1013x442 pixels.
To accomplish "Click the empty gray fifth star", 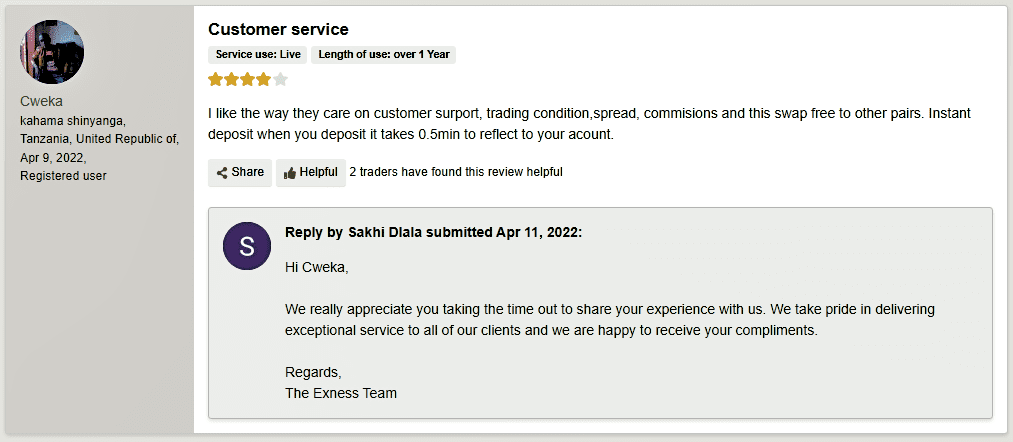I will point(280,79).
